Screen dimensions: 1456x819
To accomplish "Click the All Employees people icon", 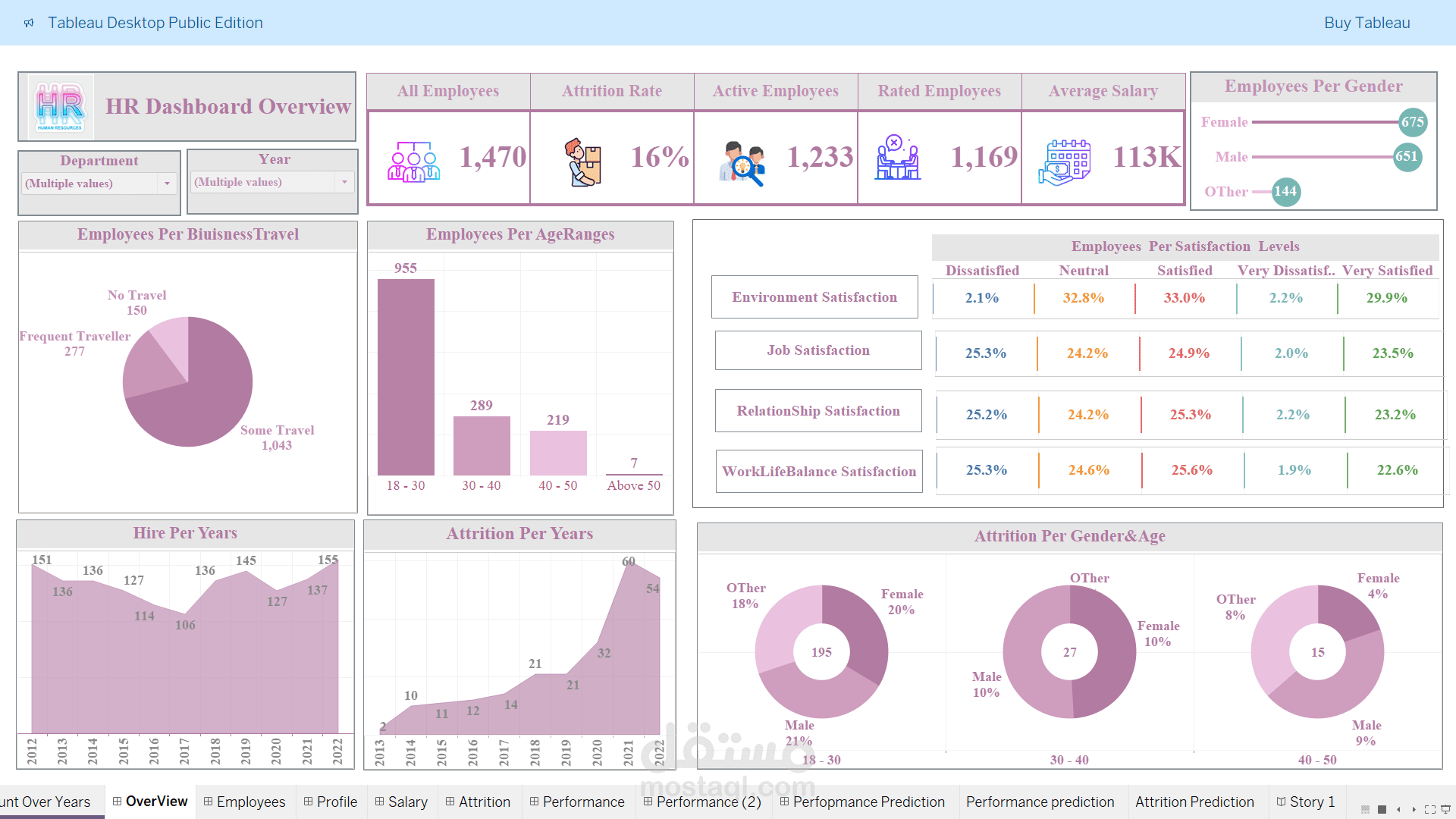I will coord(413,162).
